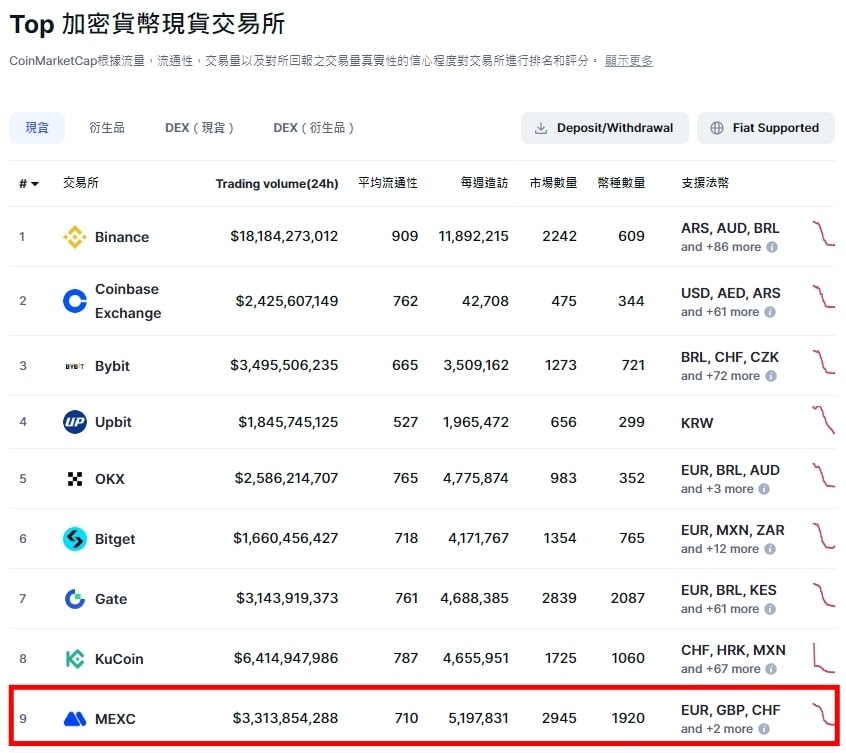Image resolution: width=846 pixels, height=753 pixels.
Task: Click info icon beside Gate '+61 more'
Action: pyautogui.click(x=770, y=609)
